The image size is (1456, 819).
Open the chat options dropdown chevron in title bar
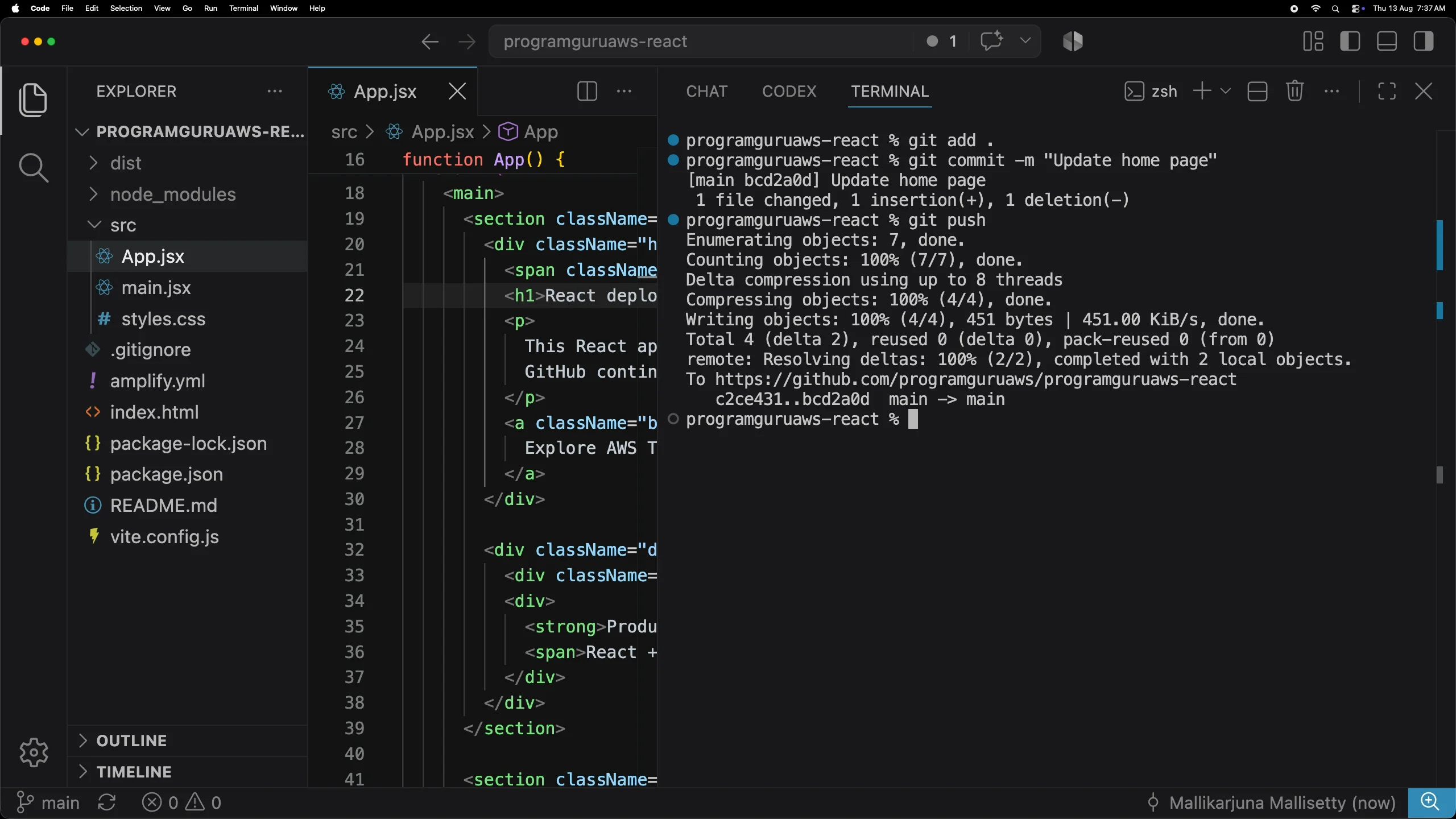1025,41
